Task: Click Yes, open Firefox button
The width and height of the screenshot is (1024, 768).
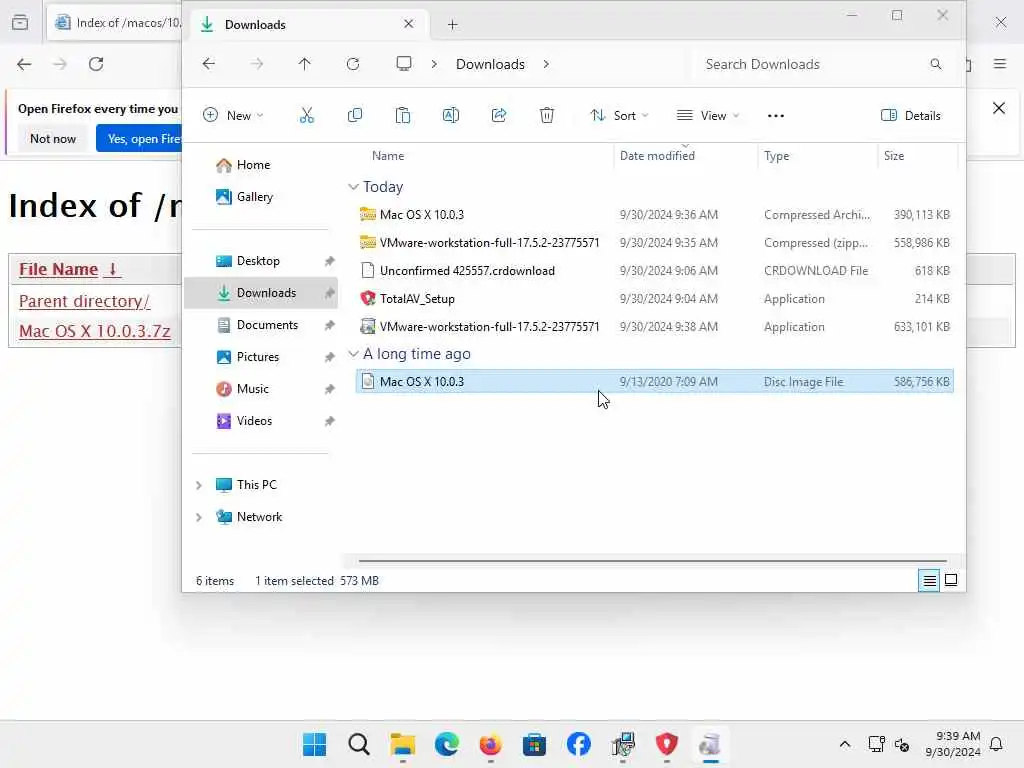Action: click(139, 139)
